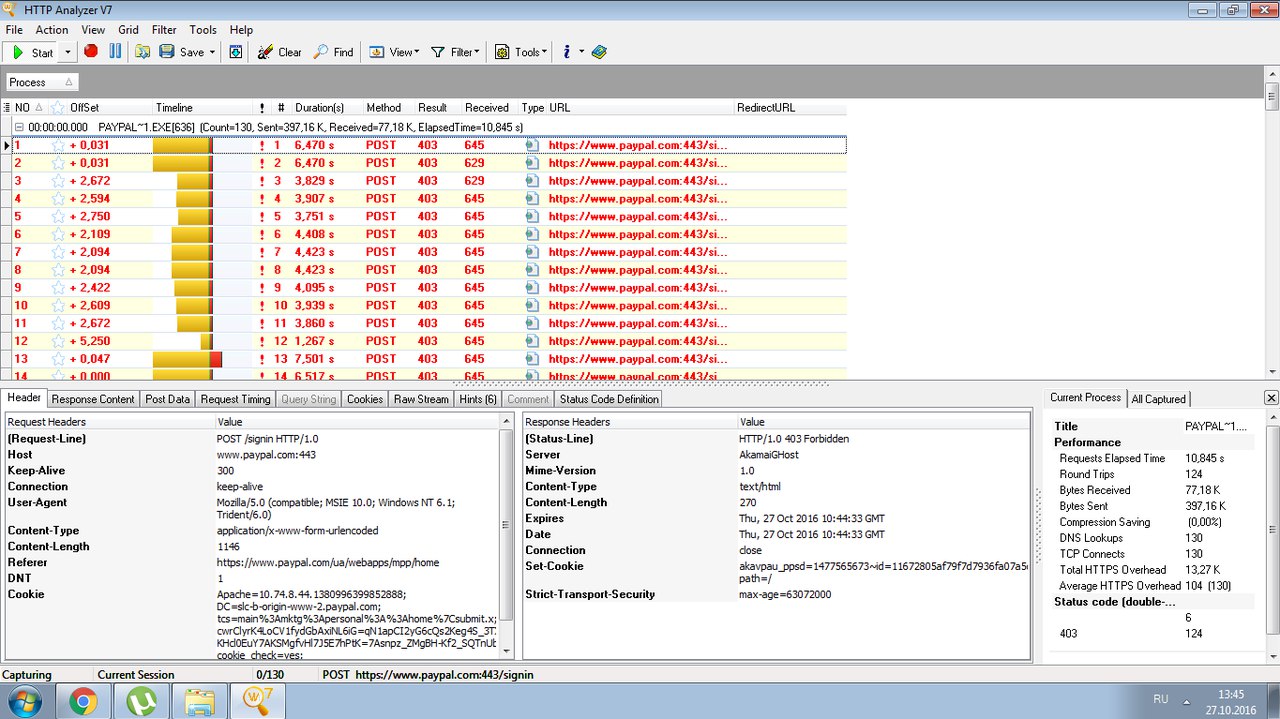Open the Filter toolbar dropdown
1280x719 pixels.
click(455, 52)
